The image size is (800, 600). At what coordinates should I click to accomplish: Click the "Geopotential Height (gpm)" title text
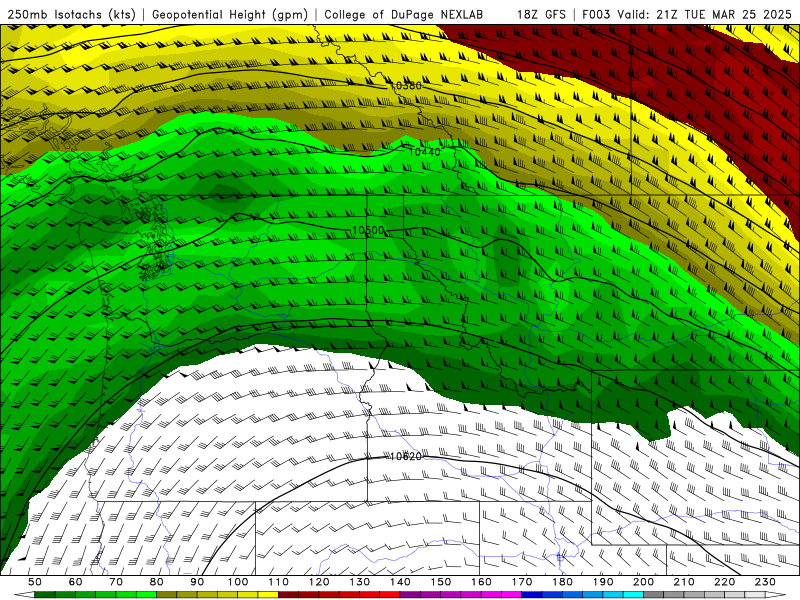[x=230, y=14]
